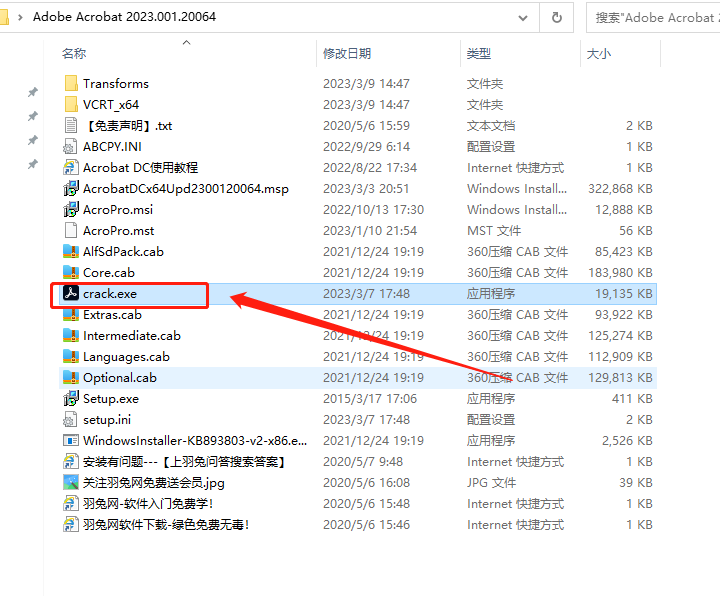Click the last pin icon in the navigation pane
The width and height of the screenshot is (720, 597).
point(33,163)
